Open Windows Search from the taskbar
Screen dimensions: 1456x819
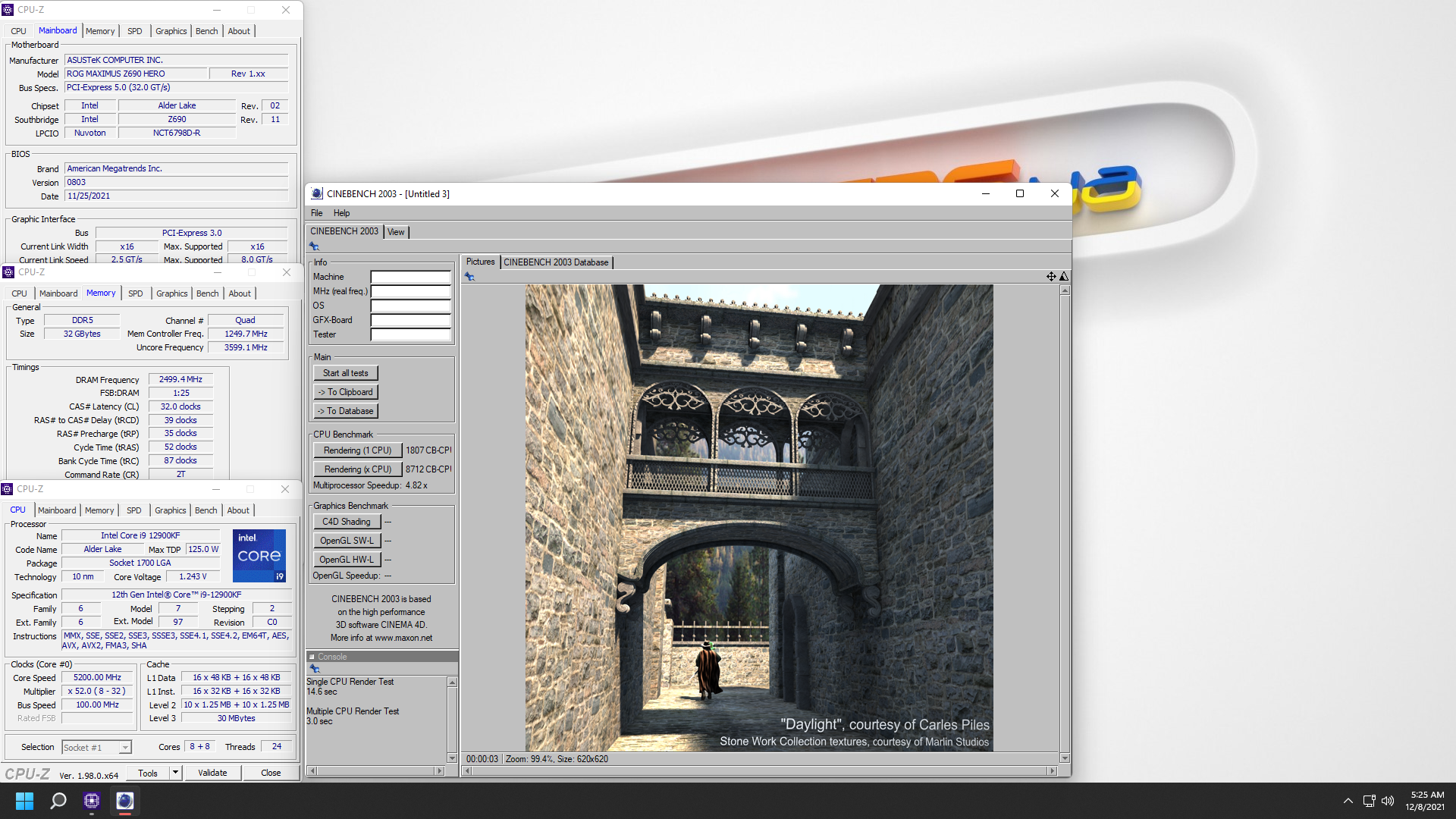[58, 801]
